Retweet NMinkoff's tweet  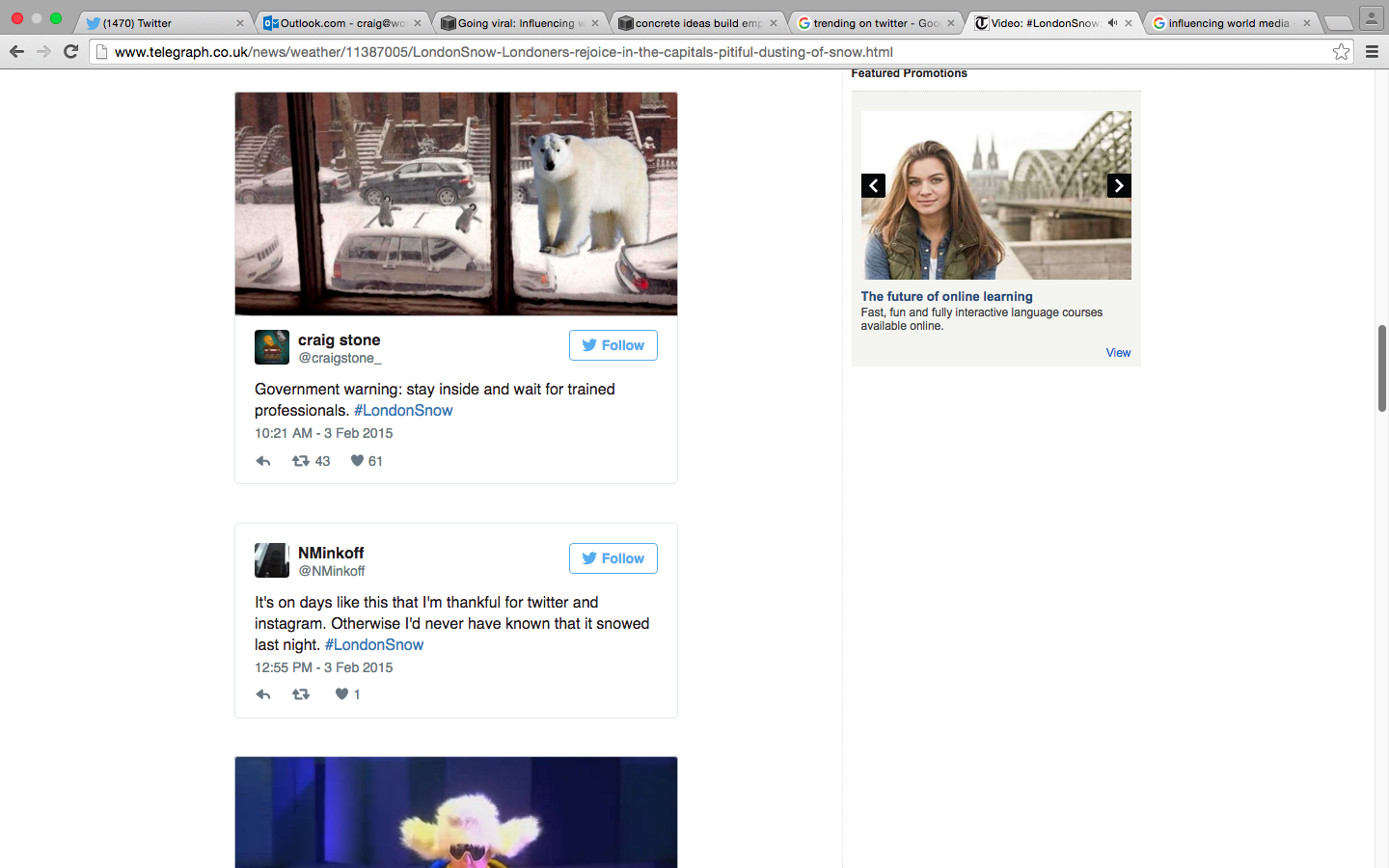(301, 694)
